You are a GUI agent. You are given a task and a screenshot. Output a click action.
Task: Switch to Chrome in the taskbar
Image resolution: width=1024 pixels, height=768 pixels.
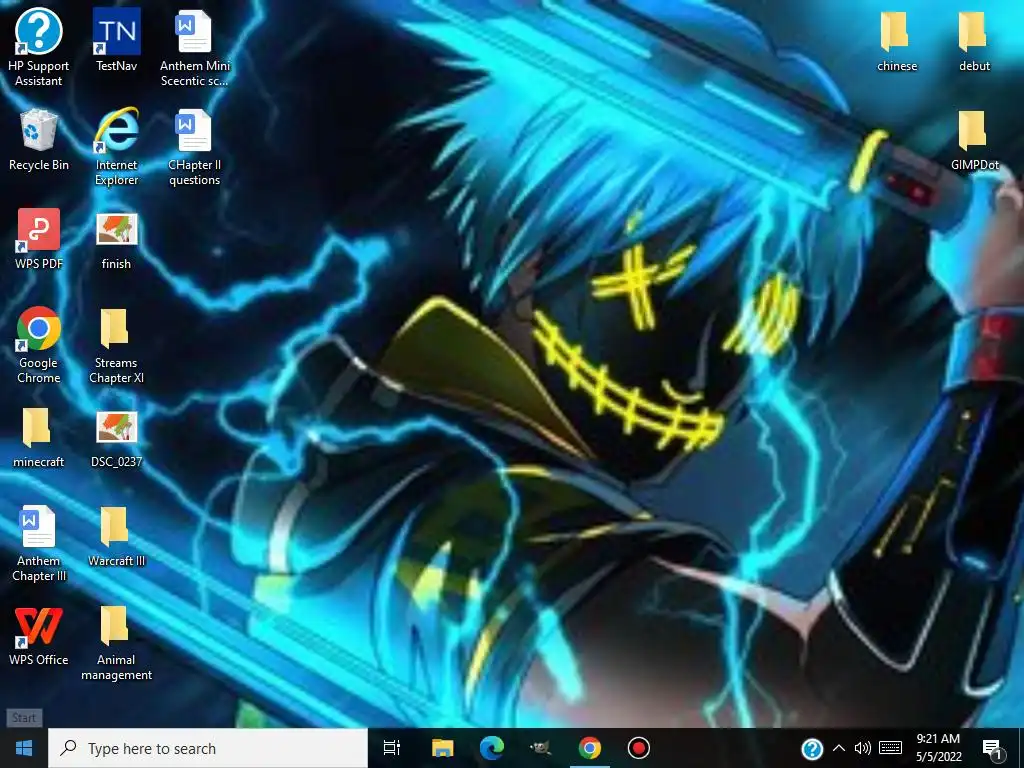tap(590, 748)
